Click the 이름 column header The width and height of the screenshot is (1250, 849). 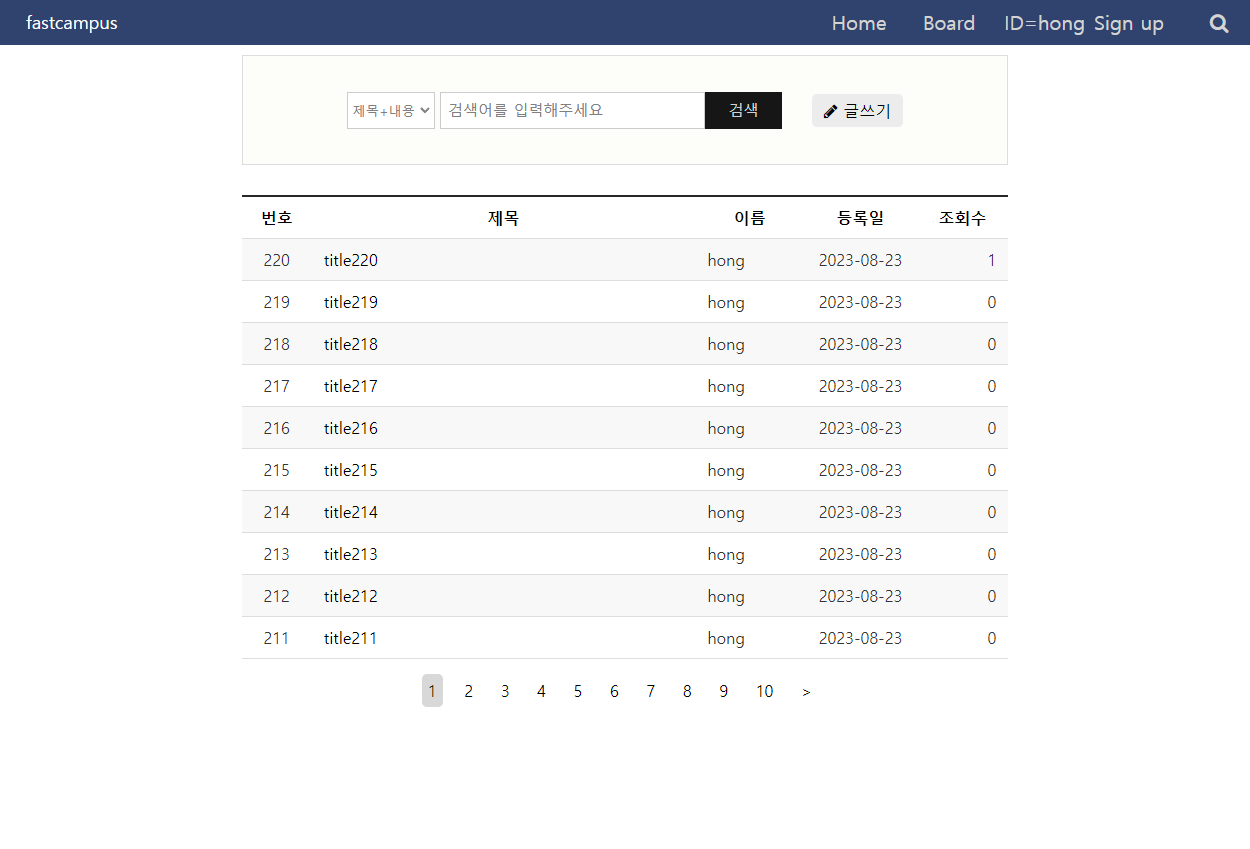pos(750,218)
